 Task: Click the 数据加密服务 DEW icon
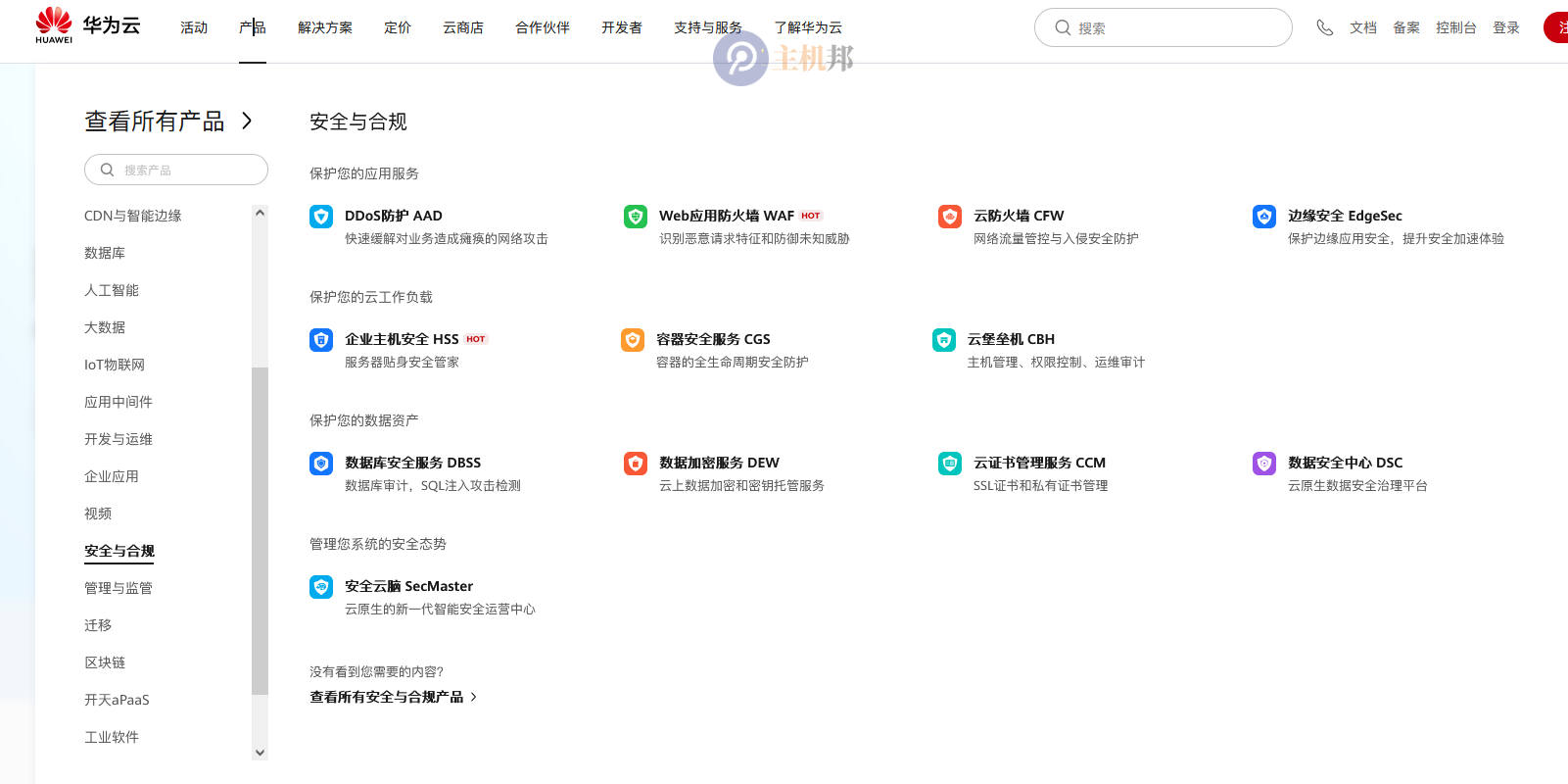636,464
